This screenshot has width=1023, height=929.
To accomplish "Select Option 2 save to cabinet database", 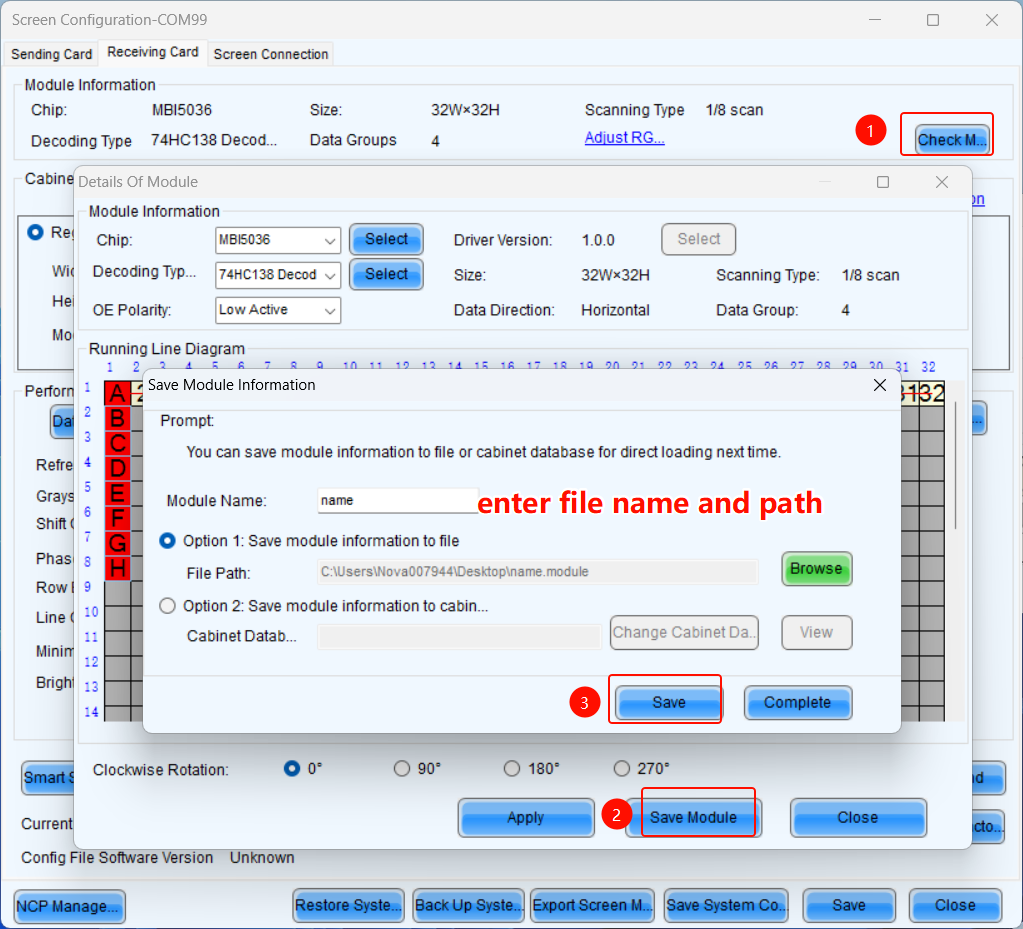I will [x=167, y=606].
